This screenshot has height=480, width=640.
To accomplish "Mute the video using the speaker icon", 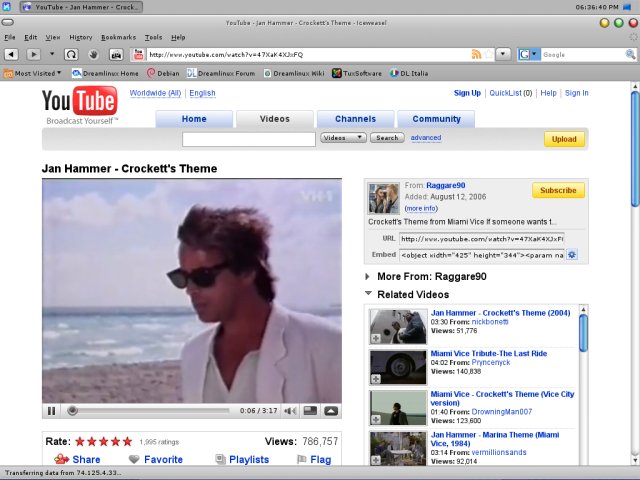I will coord(290,411).
